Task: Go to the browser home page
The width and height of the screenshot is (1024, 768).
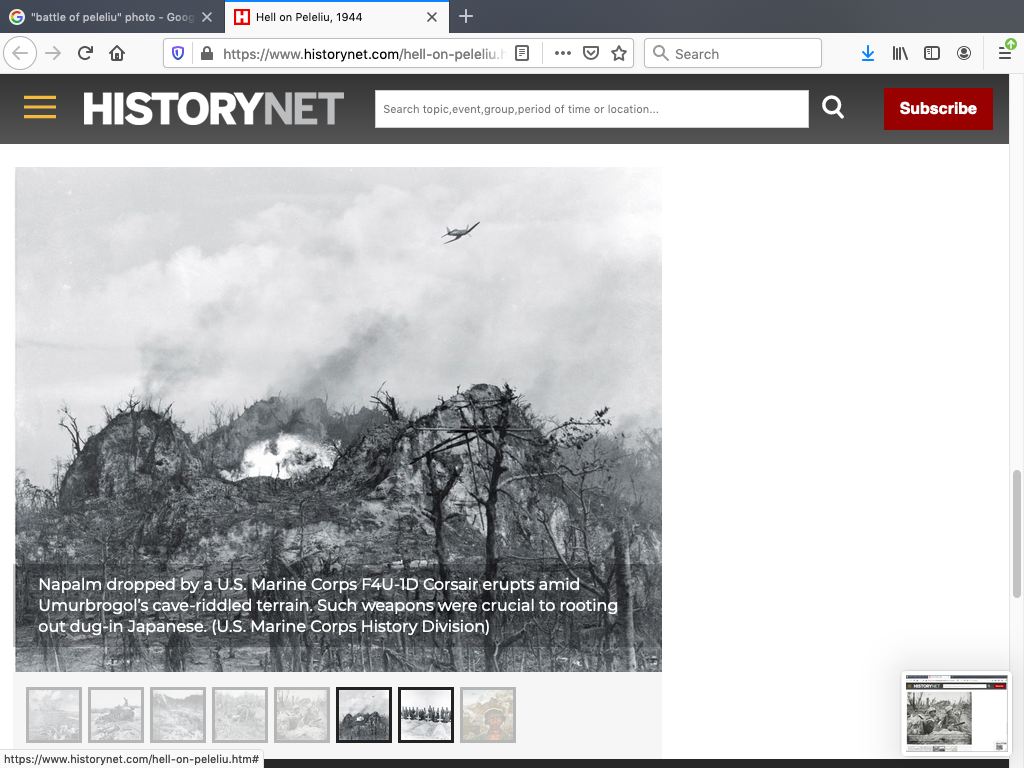Action: [117, 54]
